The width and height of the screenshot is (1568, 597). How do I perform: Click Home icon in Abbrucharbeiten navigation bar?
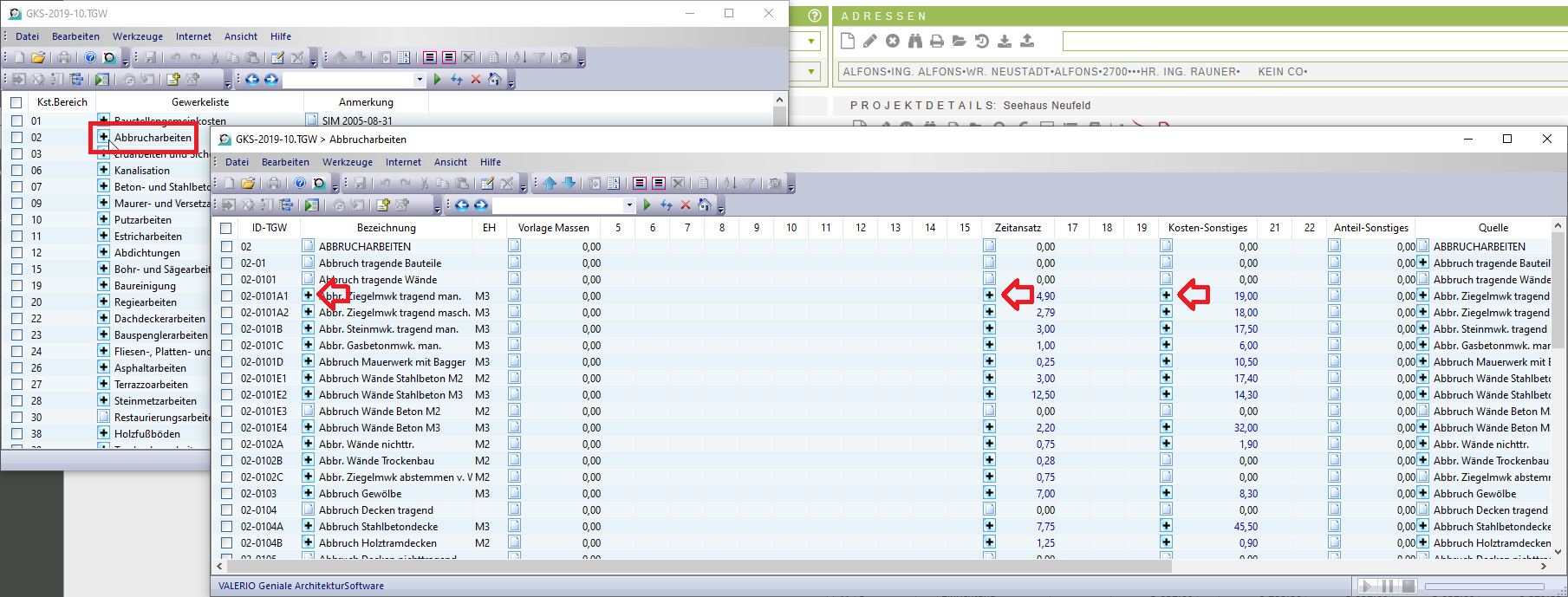click(705, 205)
